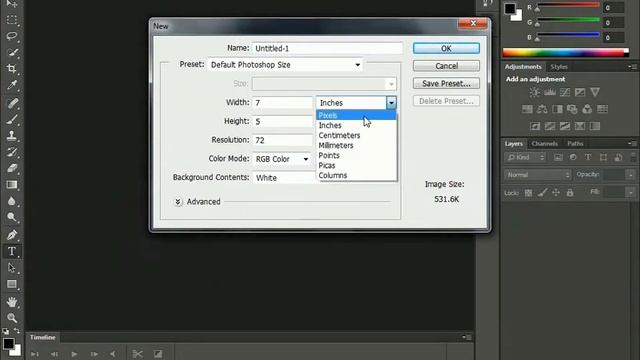Add a Color Balance adjustment

click(x=542, y=109)
